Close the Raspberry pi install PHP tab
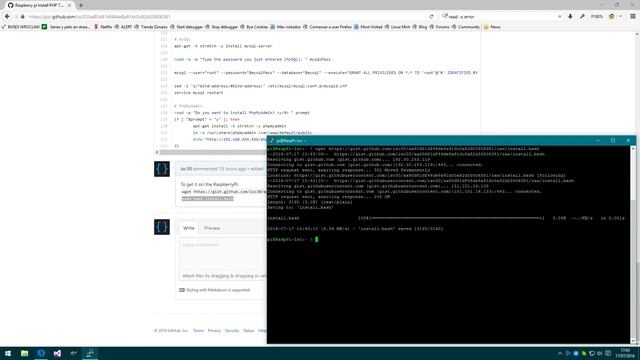 [x=69, y=5]
